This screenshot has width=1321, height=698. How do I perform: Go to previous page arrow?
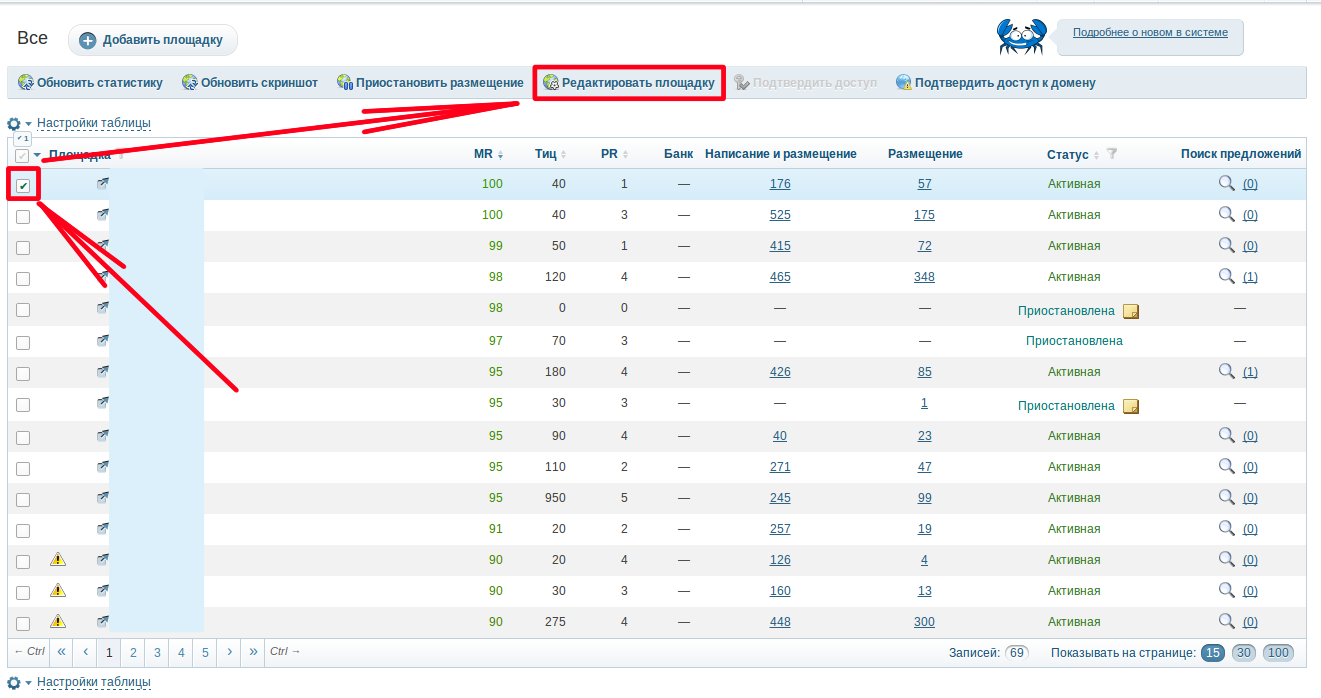coord(86,652)
